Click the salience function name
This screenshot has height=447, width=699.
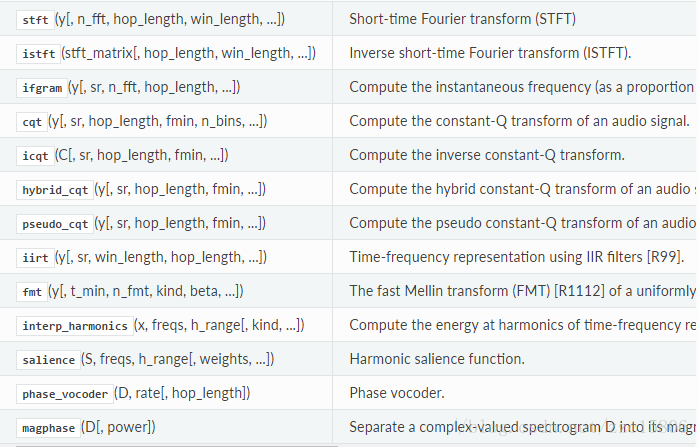pyautogui.click(x=48, y=359)
